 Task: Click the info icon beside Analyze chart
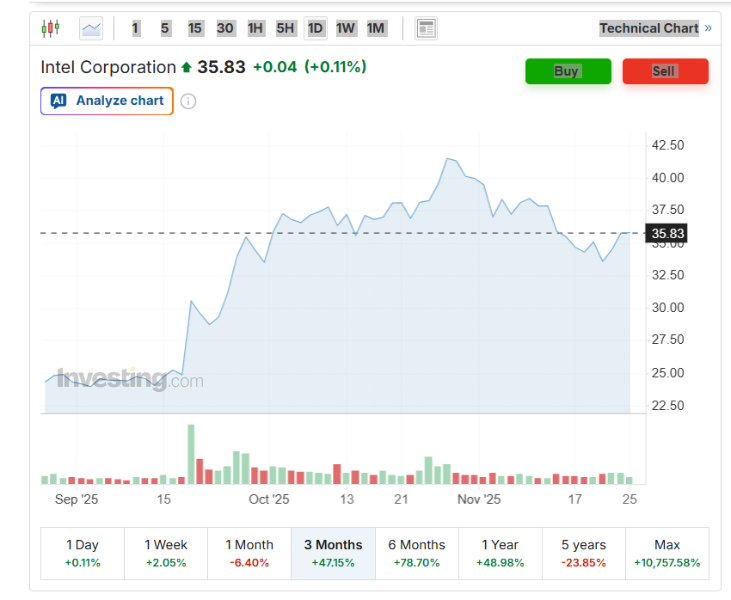click(188, 101)
